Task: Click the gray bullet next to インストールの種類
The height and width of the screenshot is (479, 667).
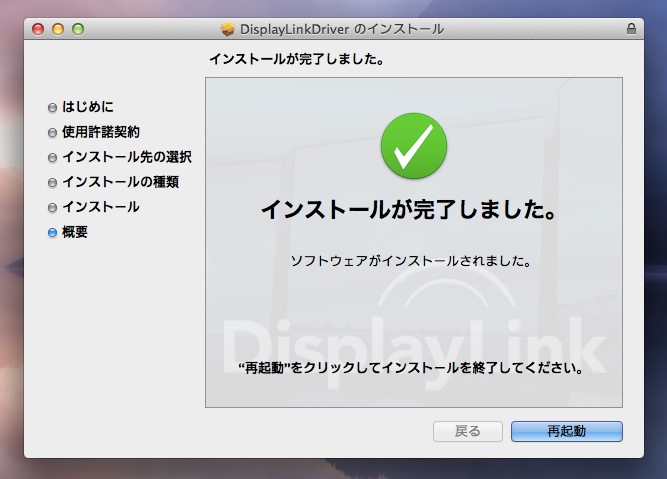Action: point(52,183)
